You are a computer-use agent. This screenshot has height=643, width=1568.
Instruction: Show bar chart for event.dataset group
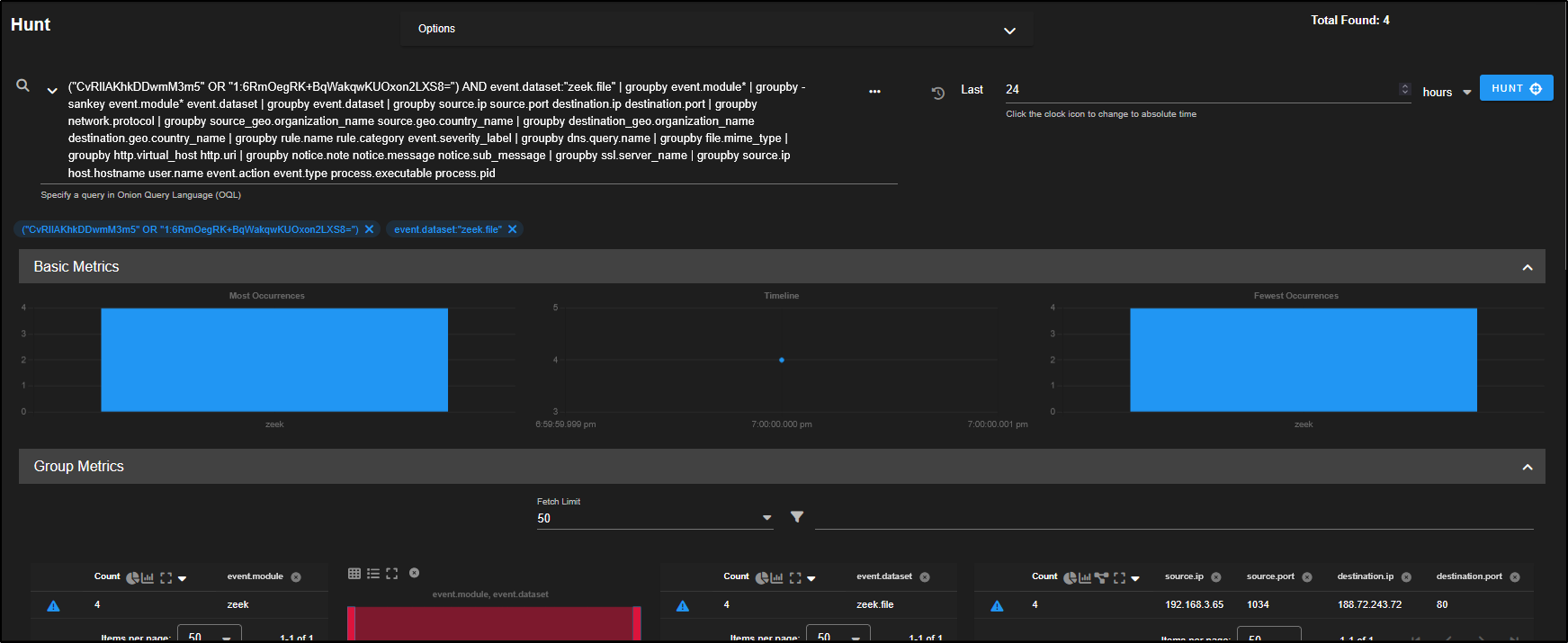tap(776, 578)
